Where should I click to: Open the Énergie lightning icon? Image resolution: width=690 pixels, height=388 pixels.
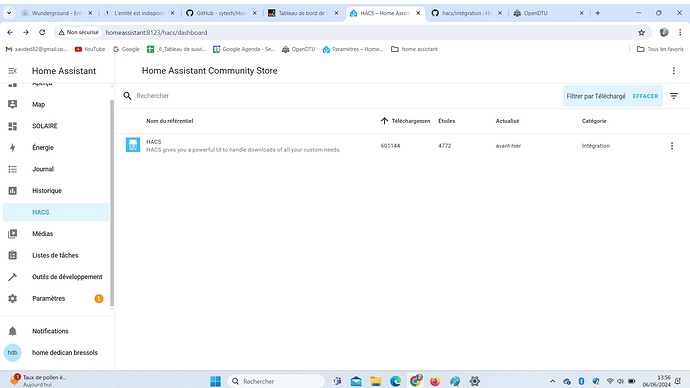click(x=12, y=147)
